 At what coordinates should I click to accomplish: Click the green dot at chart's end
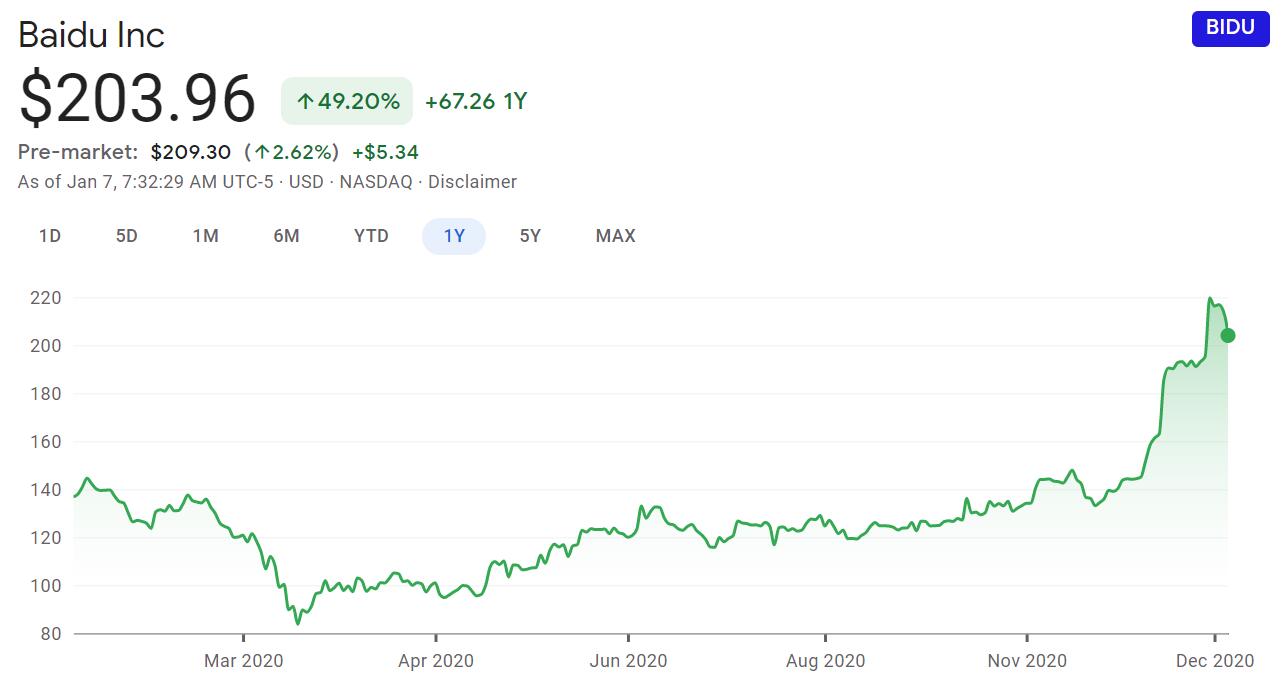click(1228, 336)
